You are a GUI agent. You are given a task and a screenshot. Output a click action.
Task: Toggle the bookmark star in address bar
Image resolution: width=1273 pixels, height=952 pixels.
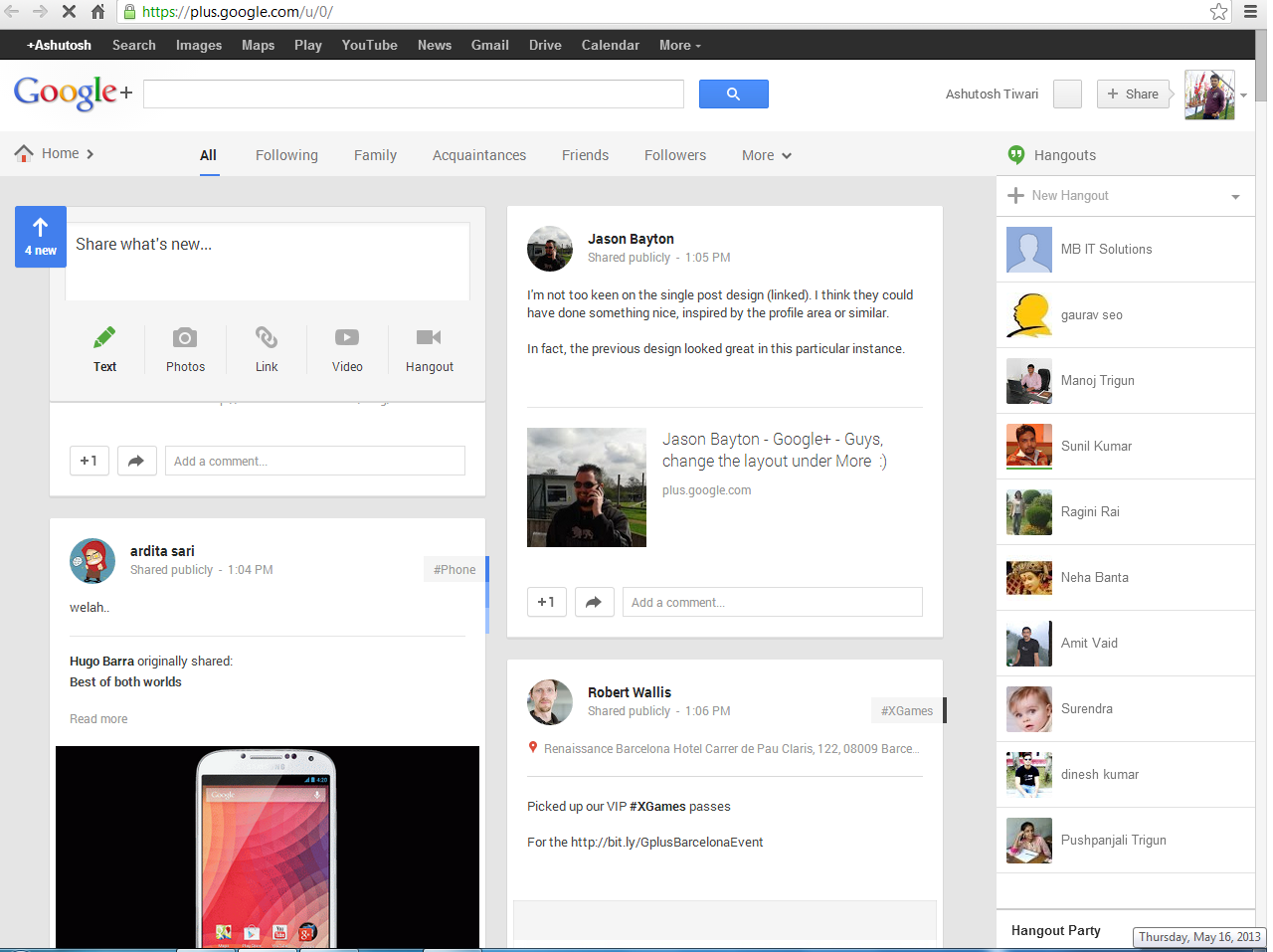tap(1218, 13)
